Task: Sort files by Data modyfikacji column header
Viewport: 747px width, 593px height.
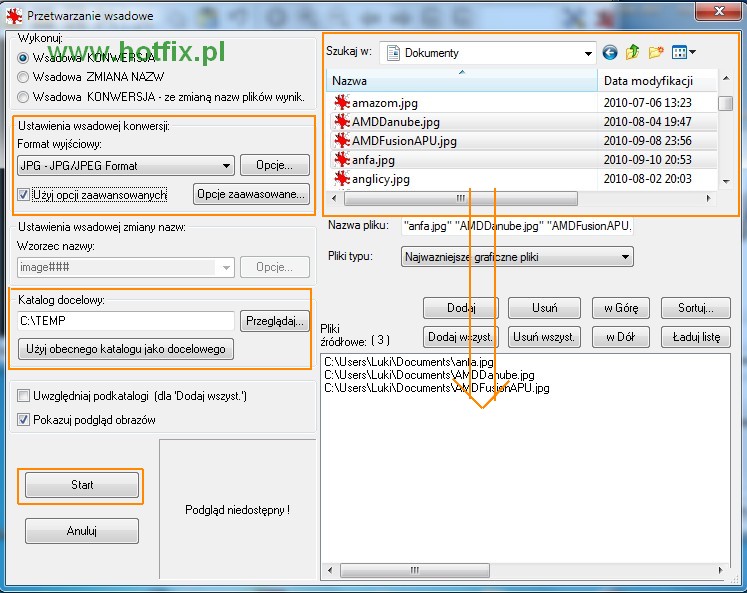Action: click(658, 80)
